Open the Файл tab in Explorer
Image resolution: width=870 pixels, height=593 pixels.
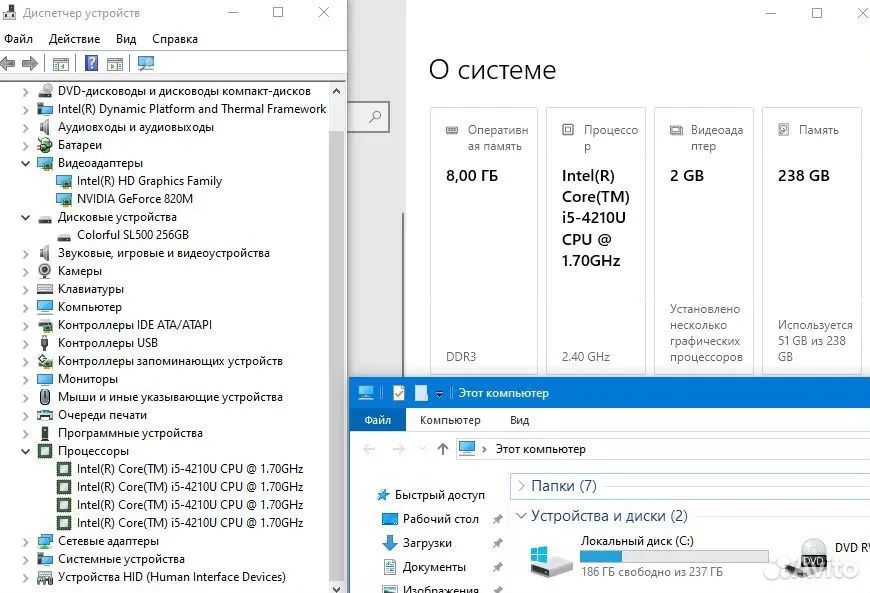pos(378,420)
